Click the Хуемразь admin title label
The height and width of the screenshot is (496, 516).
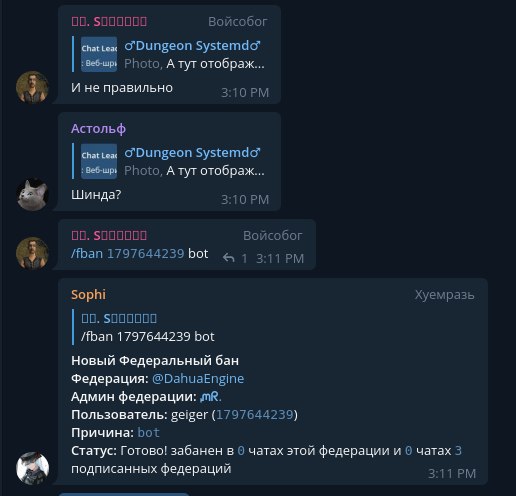(444, 295)
